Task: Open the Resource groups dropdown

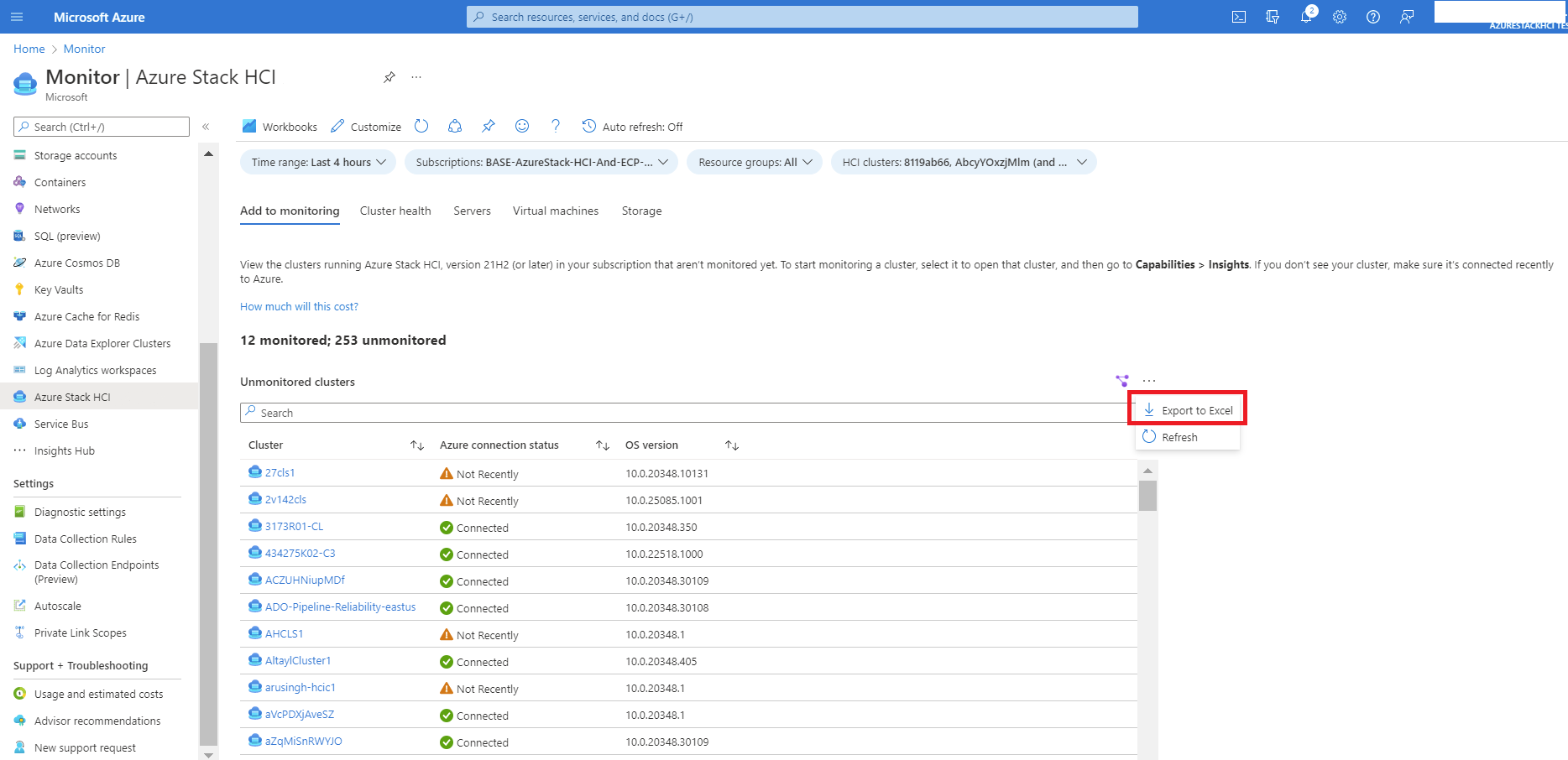Action: pos(755,162)
